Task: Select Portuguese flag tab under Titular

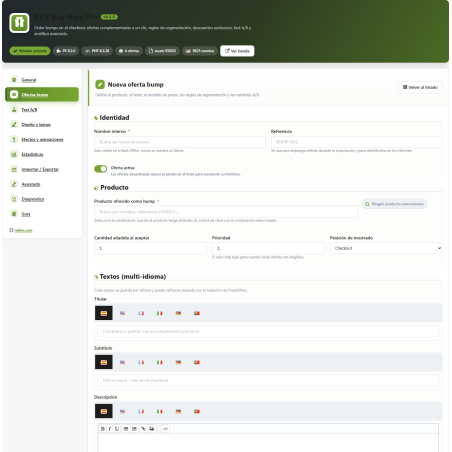Action: coord(197,313)
